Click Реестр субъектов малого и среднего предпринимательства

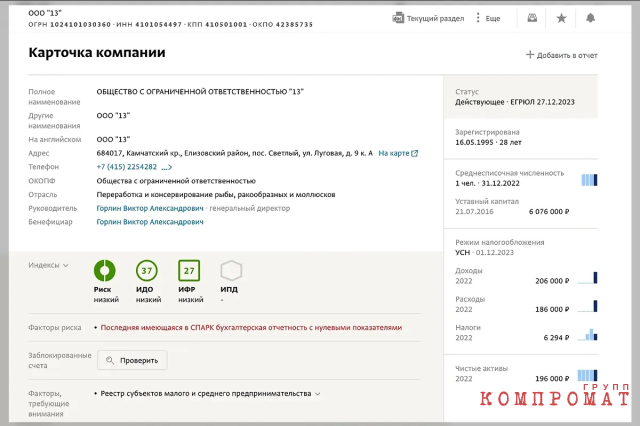coord(206,394)
